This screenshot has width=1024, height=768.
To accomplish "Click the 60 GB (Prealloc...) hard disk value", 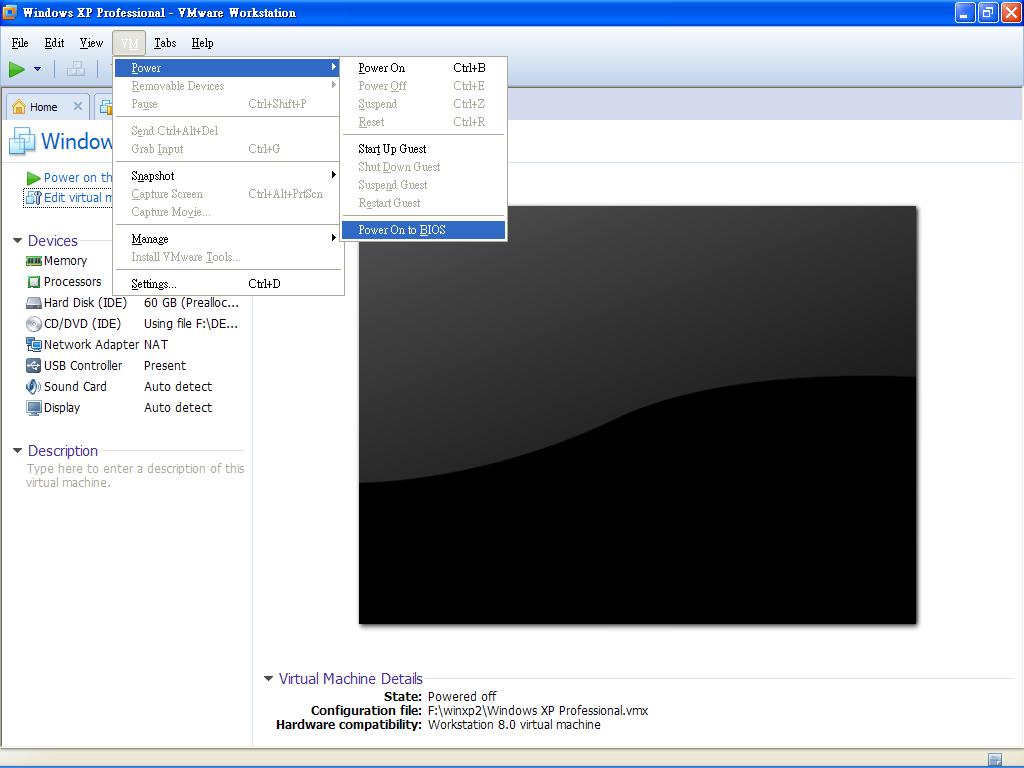I will [191, 303].
